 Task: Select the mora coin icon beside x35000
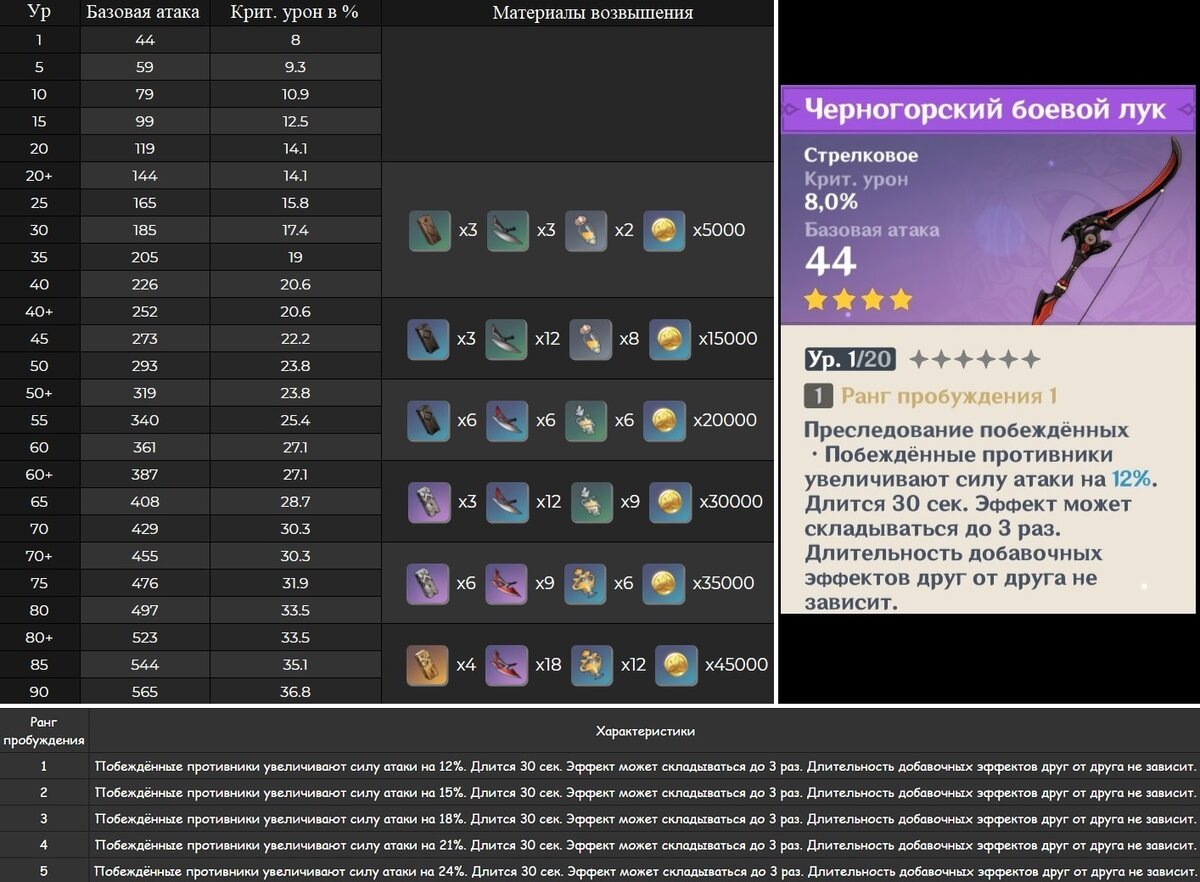(664, 584)
